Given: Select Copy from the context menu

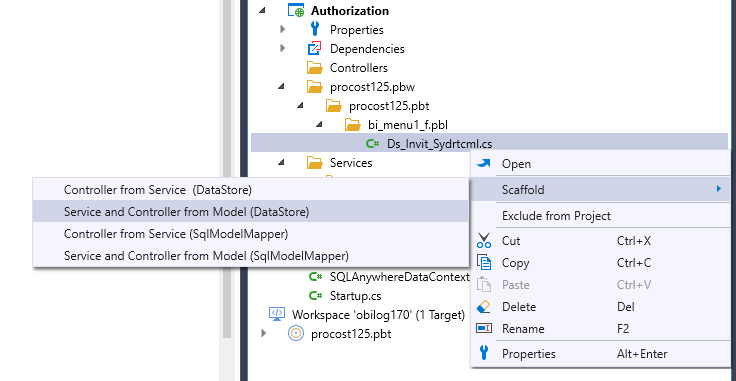Looking at the screenshot, I should 601,263.
